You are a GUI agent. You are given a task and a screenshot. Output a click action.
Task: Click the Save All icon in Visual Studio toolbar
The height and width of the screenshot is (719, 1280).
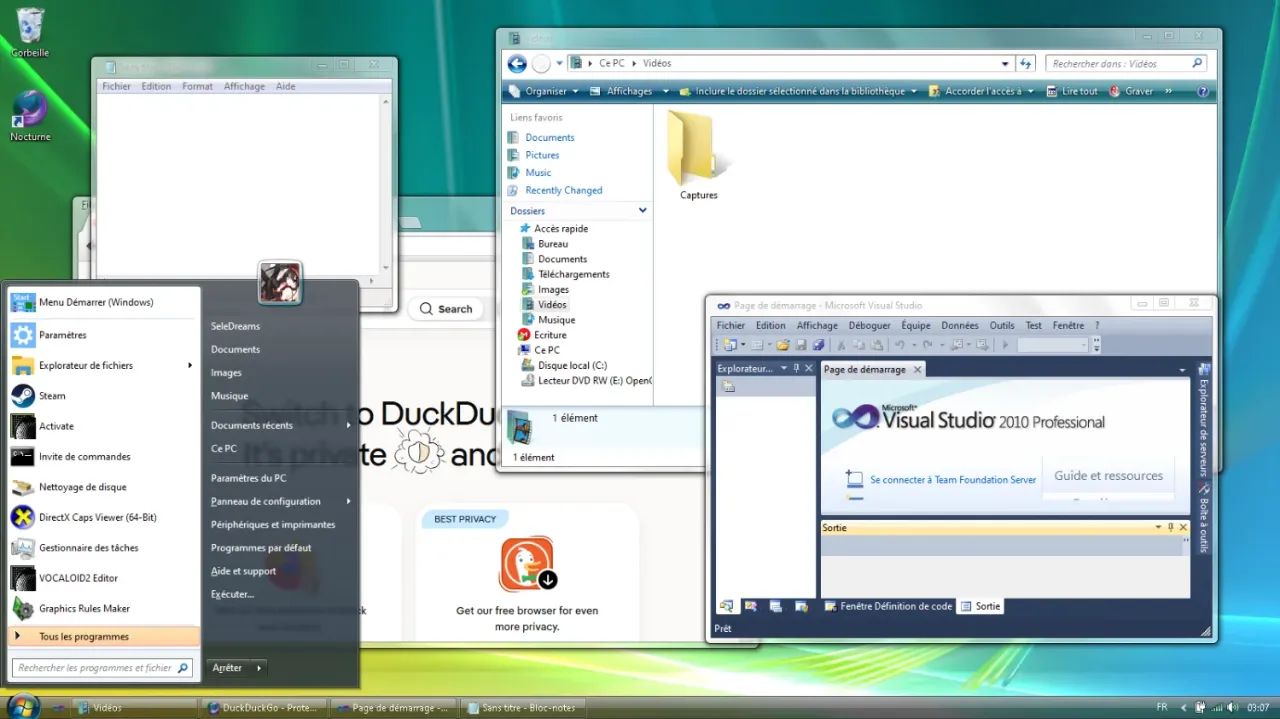819,345
